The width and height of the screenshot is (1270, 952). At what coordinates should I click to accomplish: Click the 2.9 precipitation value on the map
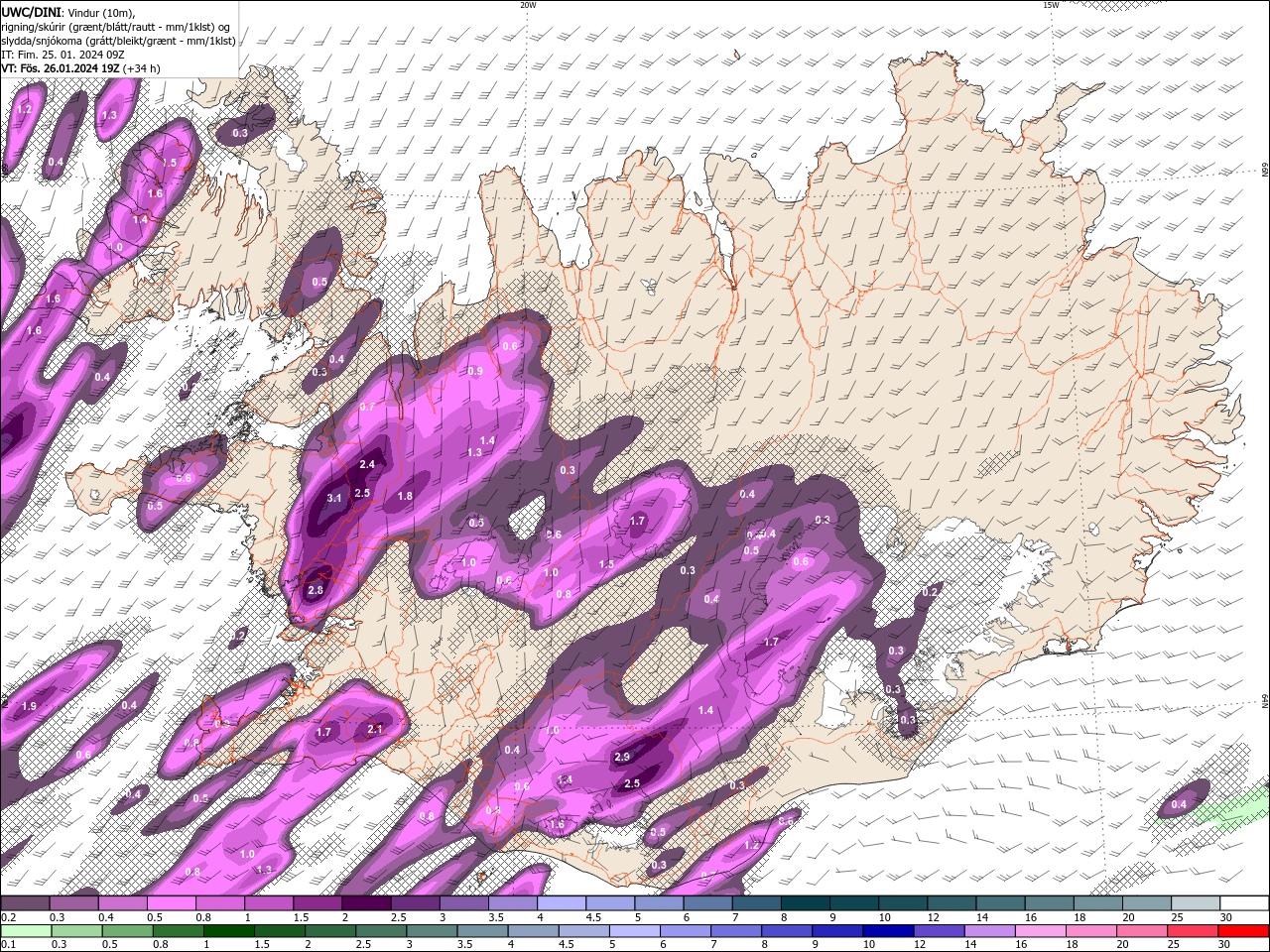622,757
